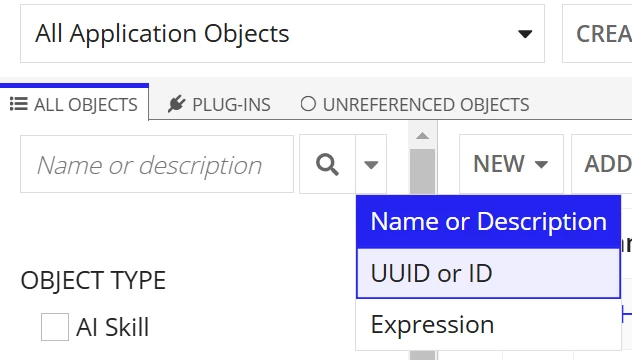The image size is (632, 360).
Task: Choose UUID or ID search option
Action: [489, 273]
